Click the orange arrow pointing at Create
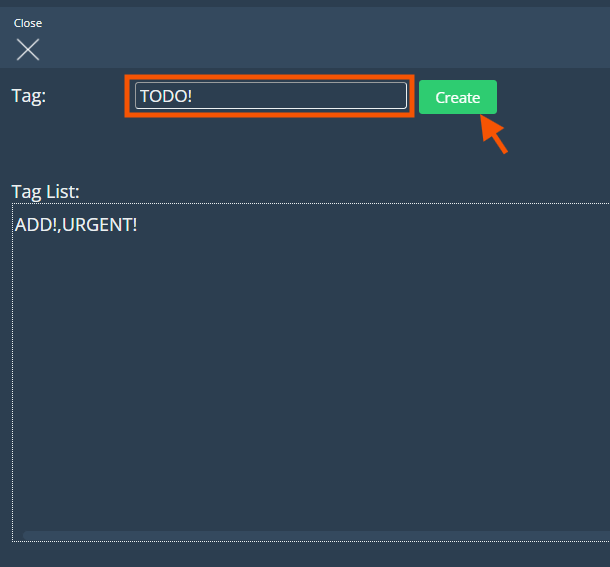 tap(495, 135)
